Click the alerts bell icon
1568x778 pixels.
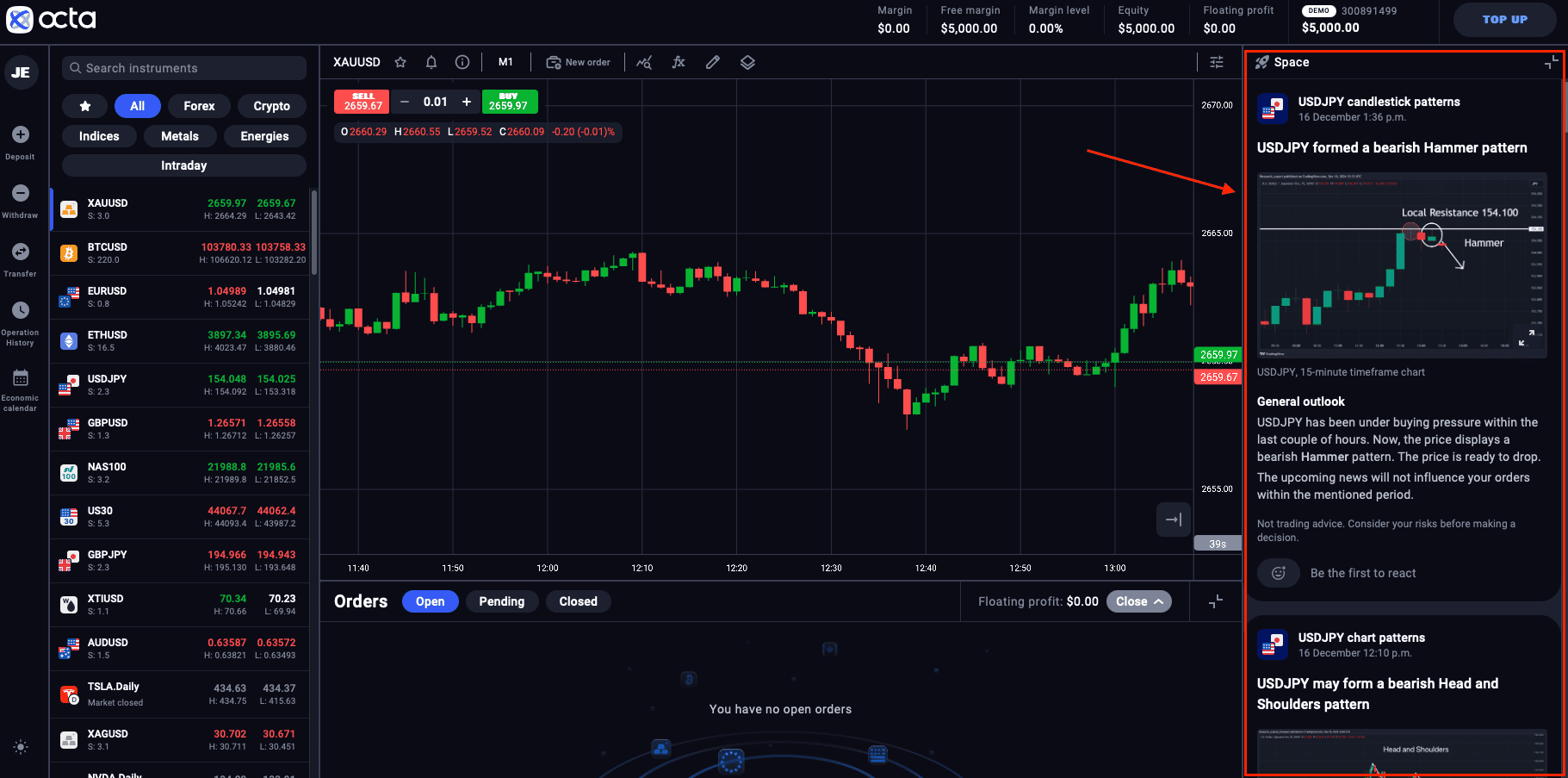(431, 62)
